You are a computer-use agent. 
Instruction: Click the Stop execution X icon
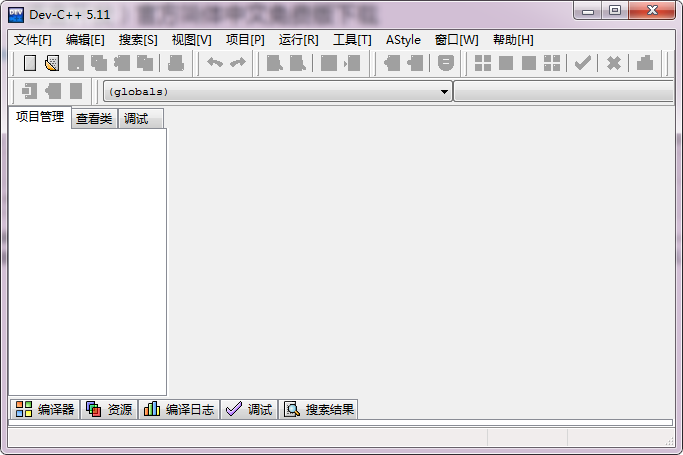614,63
